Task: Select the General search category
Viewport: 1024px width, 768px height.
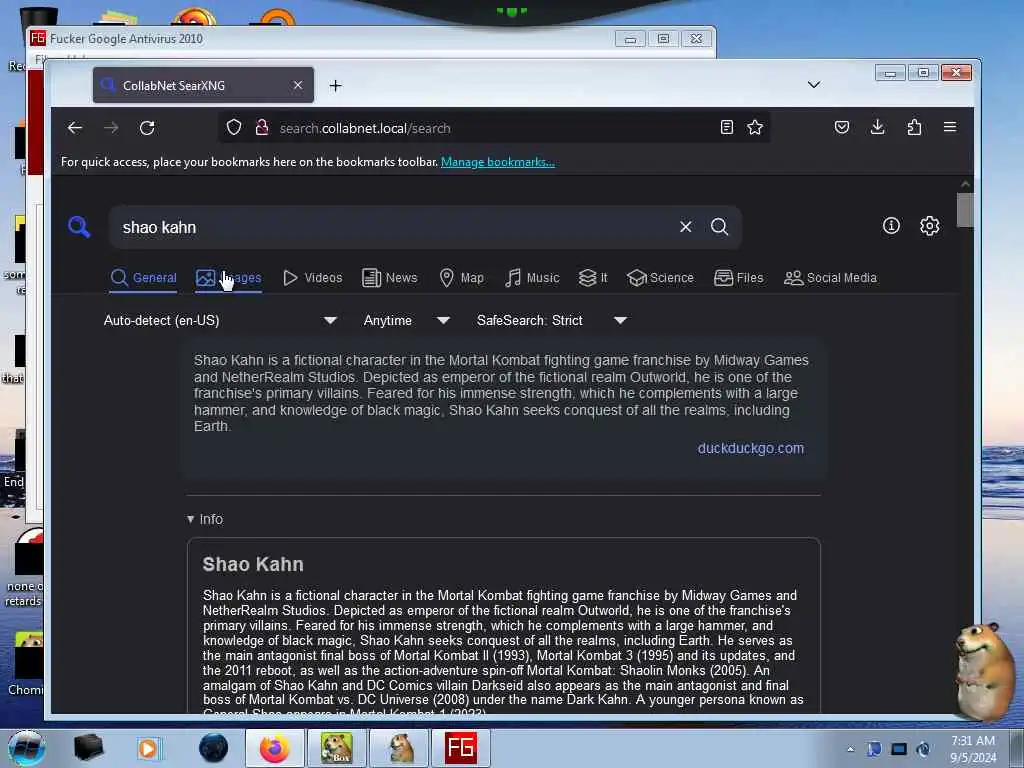Action: [144, 278]
